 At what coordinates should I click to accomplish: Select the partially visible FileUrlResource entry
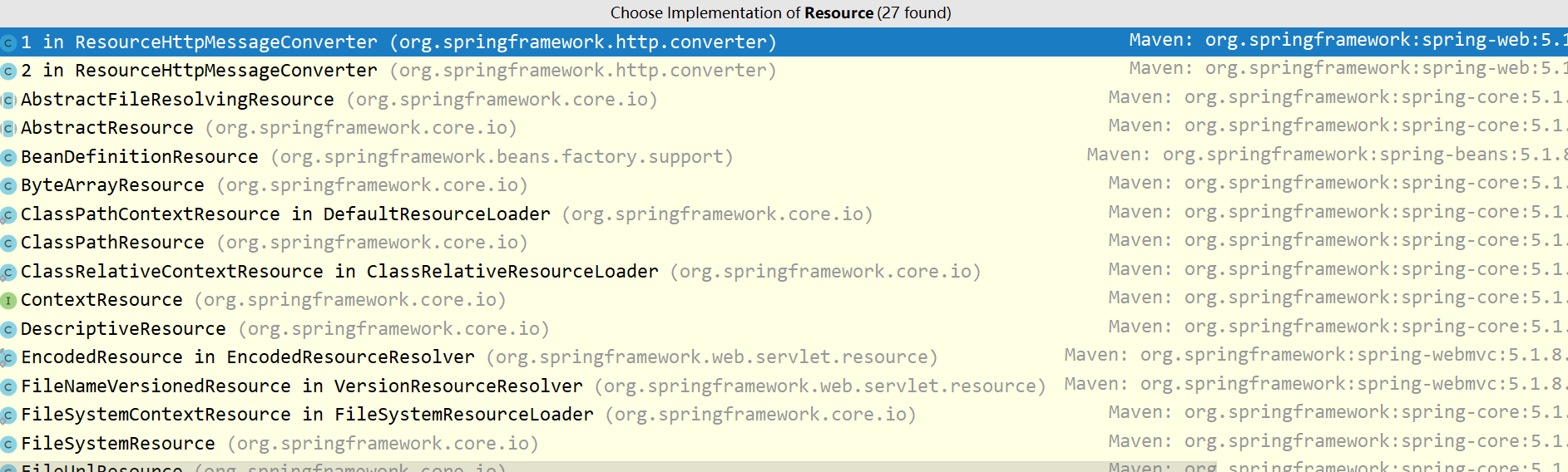(x=101, y=467)
